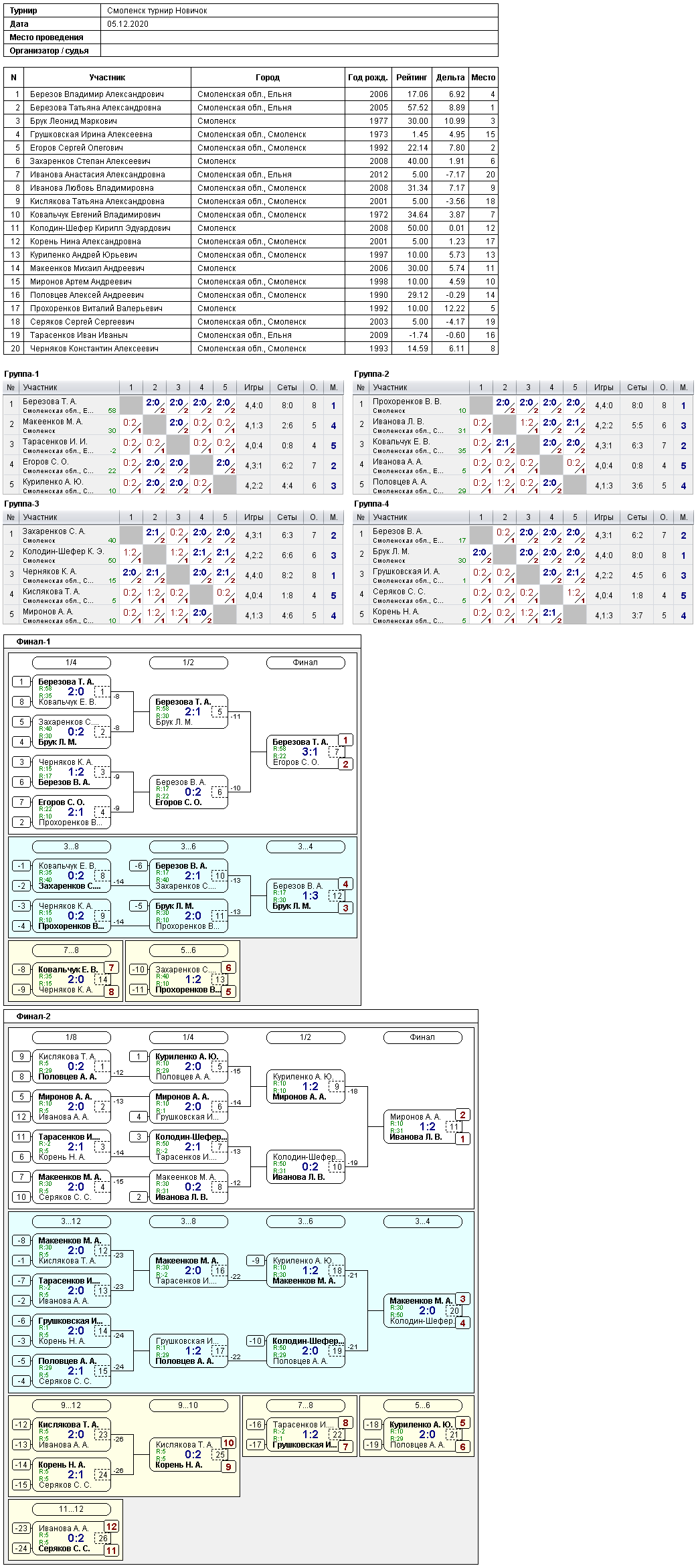The width and height of the screenshot is (700, 1568).
Task: Click the Дельта column header in participants table
Action: point(450,78)
